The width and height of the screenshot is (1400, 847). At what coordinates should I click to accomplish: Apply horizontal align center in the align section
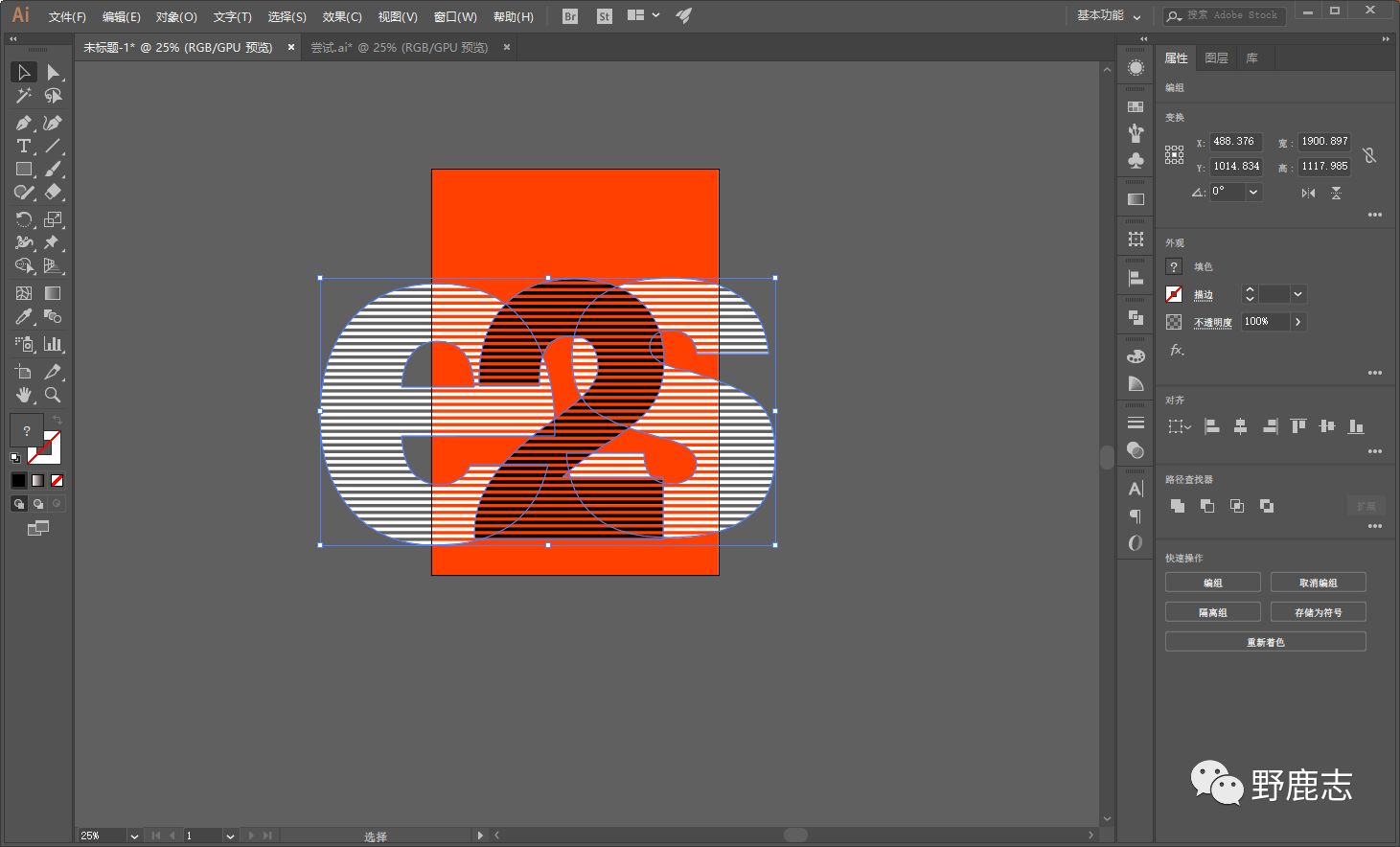point(1240,426)
